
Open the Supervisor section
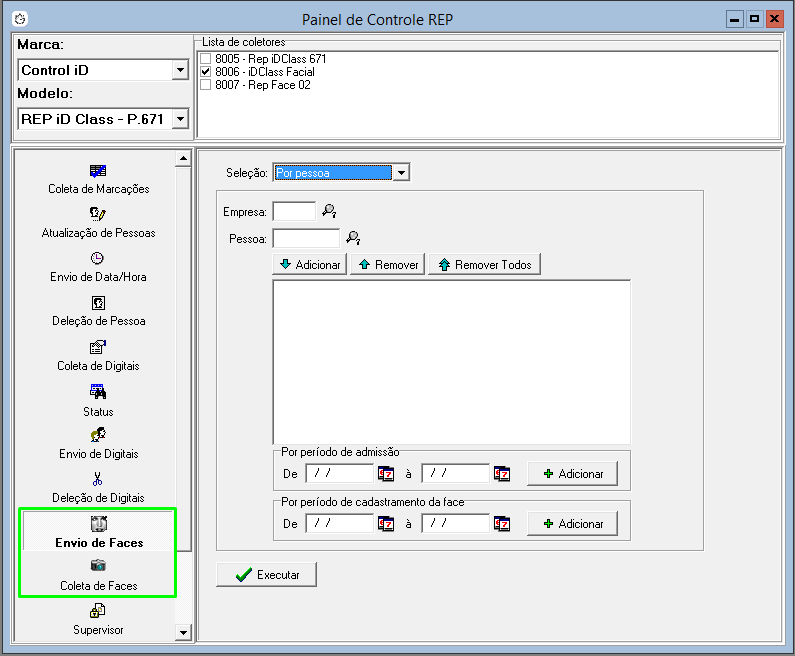click(98, 619)
